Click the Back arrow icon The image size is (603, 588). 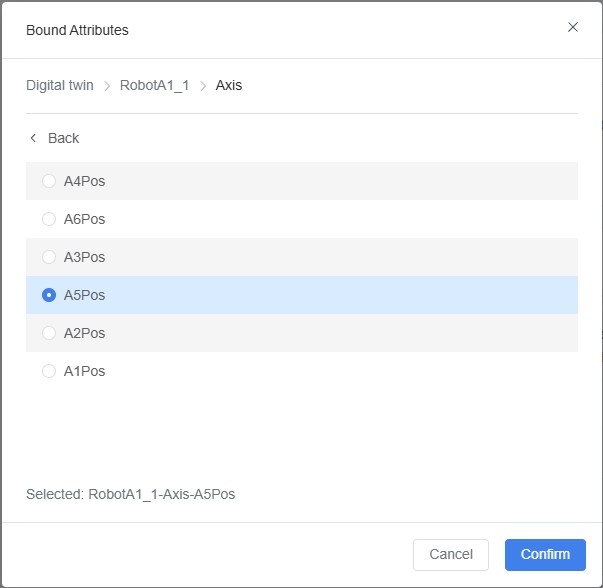pyautogui.click(x=33, y=138)
